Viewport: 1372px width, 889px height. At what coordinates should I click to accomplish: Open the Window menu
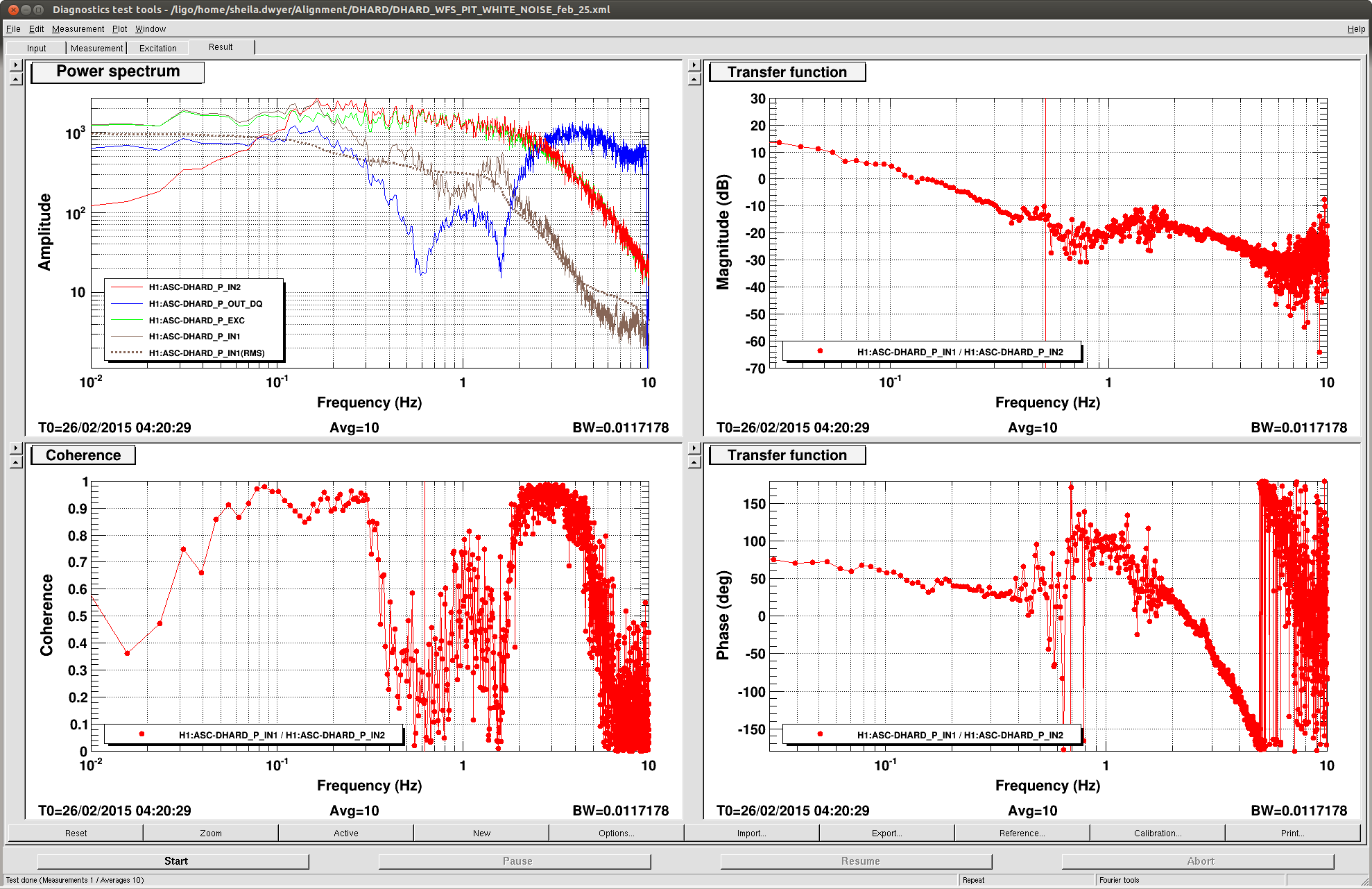click(151, 29)
